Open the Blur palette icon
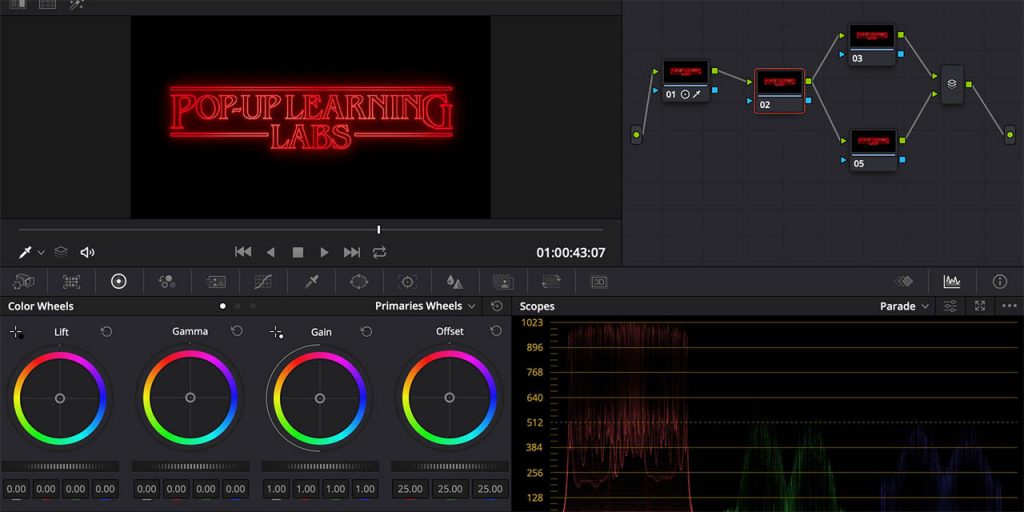 coord(455,282)
